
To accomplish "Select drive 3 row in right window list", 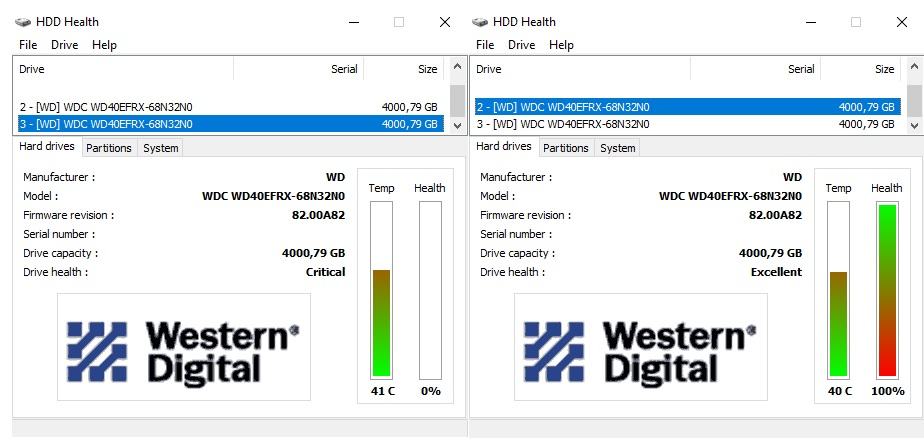I will pyautogui.click(x=688, y=124).
